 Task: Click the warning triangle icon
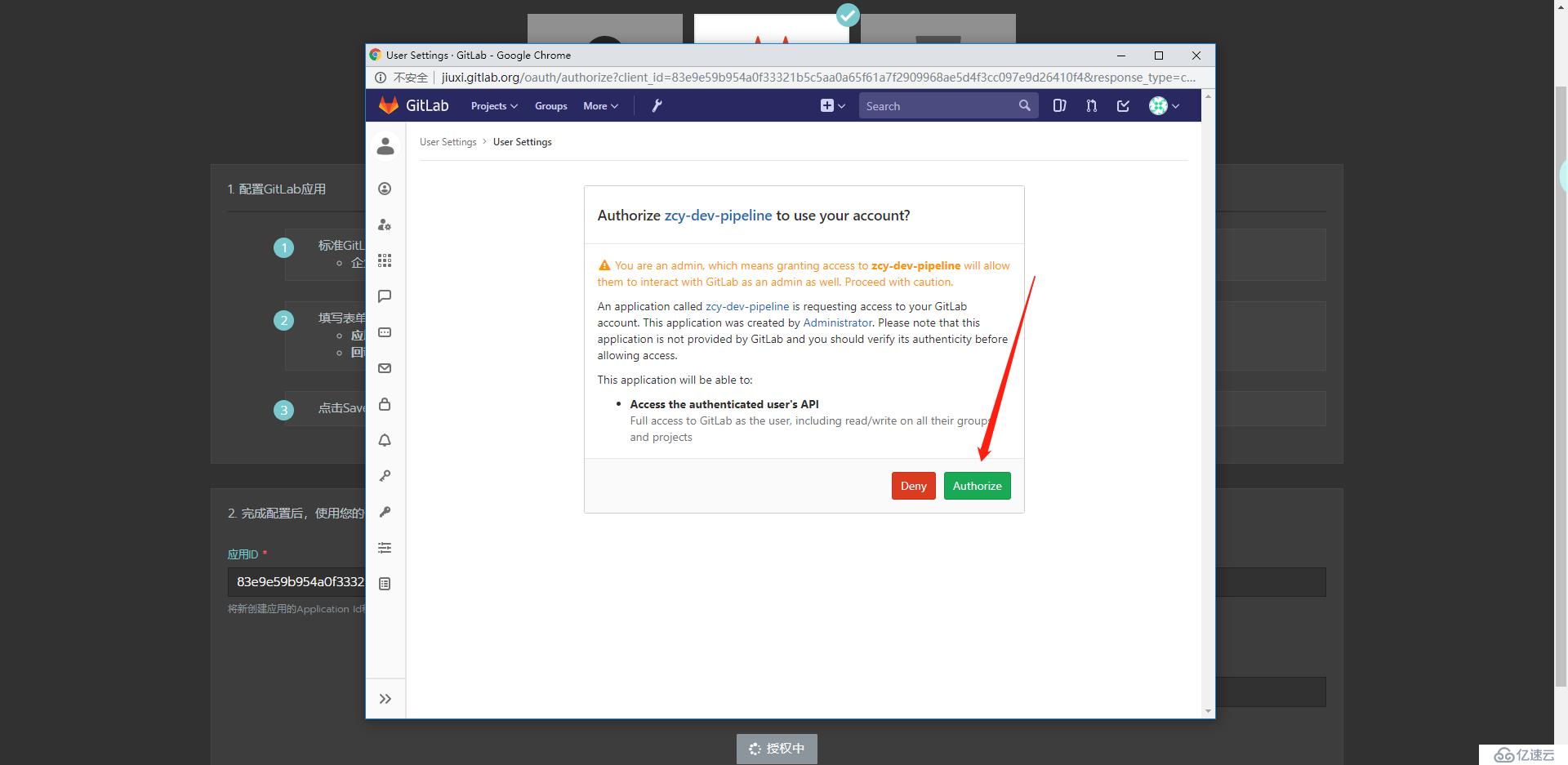pos(604,265)
